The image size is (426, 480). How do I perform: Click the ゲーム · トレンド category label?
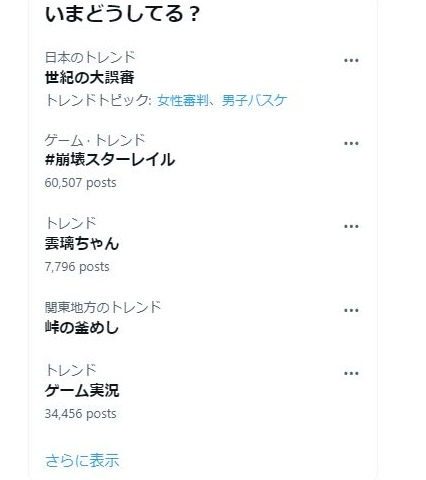pos(95,140)
